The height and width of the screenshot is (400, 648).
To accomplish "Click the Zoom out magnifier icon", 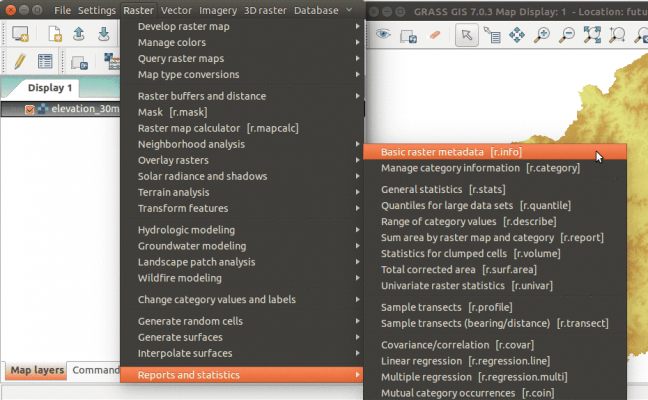I will point(568,35).
